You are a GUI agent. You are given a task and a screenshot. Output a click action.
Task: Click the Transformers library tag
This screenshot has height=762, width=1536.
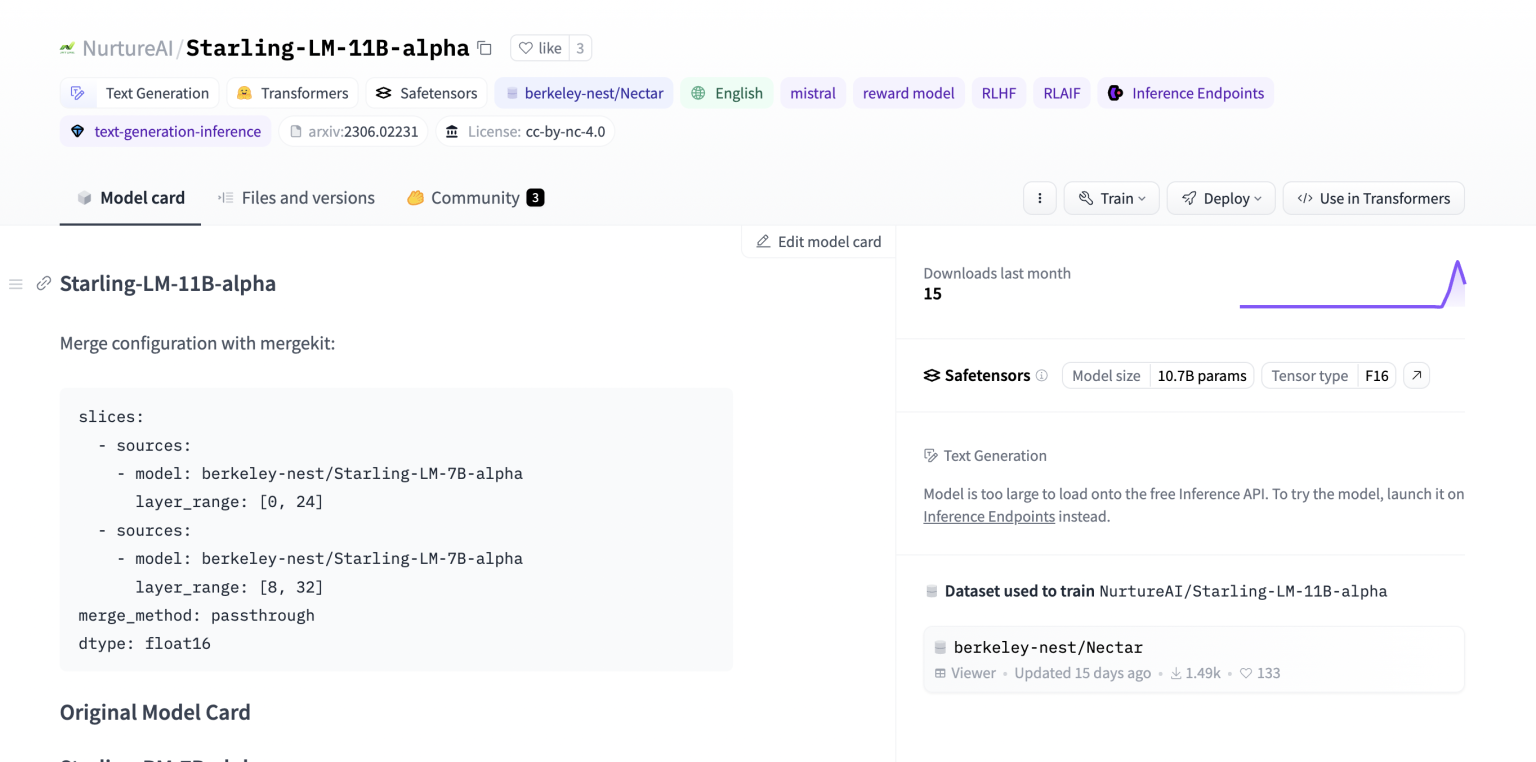(x=291, y=92)
